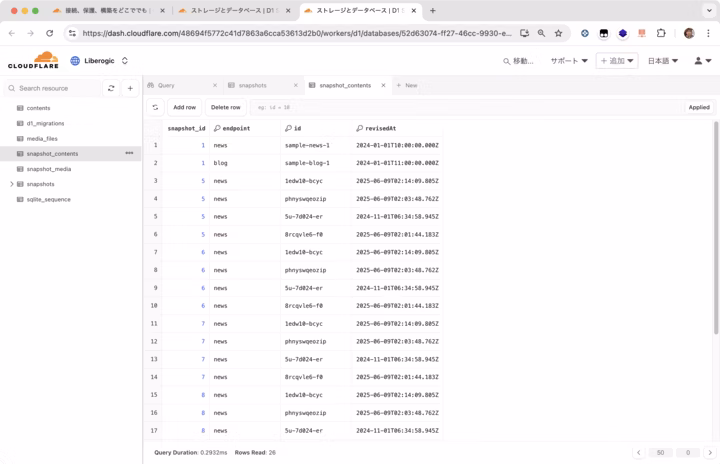Open a New tab in the editor

pyautogui.click(x=406, y=86)
